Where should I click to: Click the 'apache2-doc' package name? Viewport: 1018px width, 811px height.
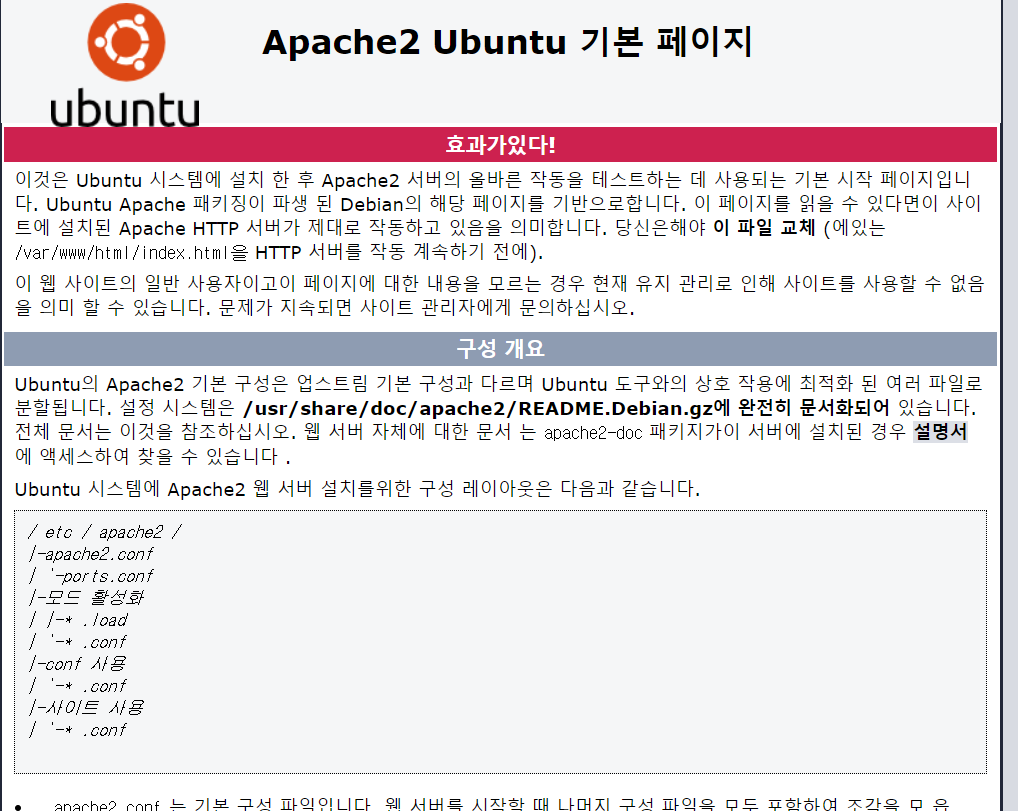593,433
